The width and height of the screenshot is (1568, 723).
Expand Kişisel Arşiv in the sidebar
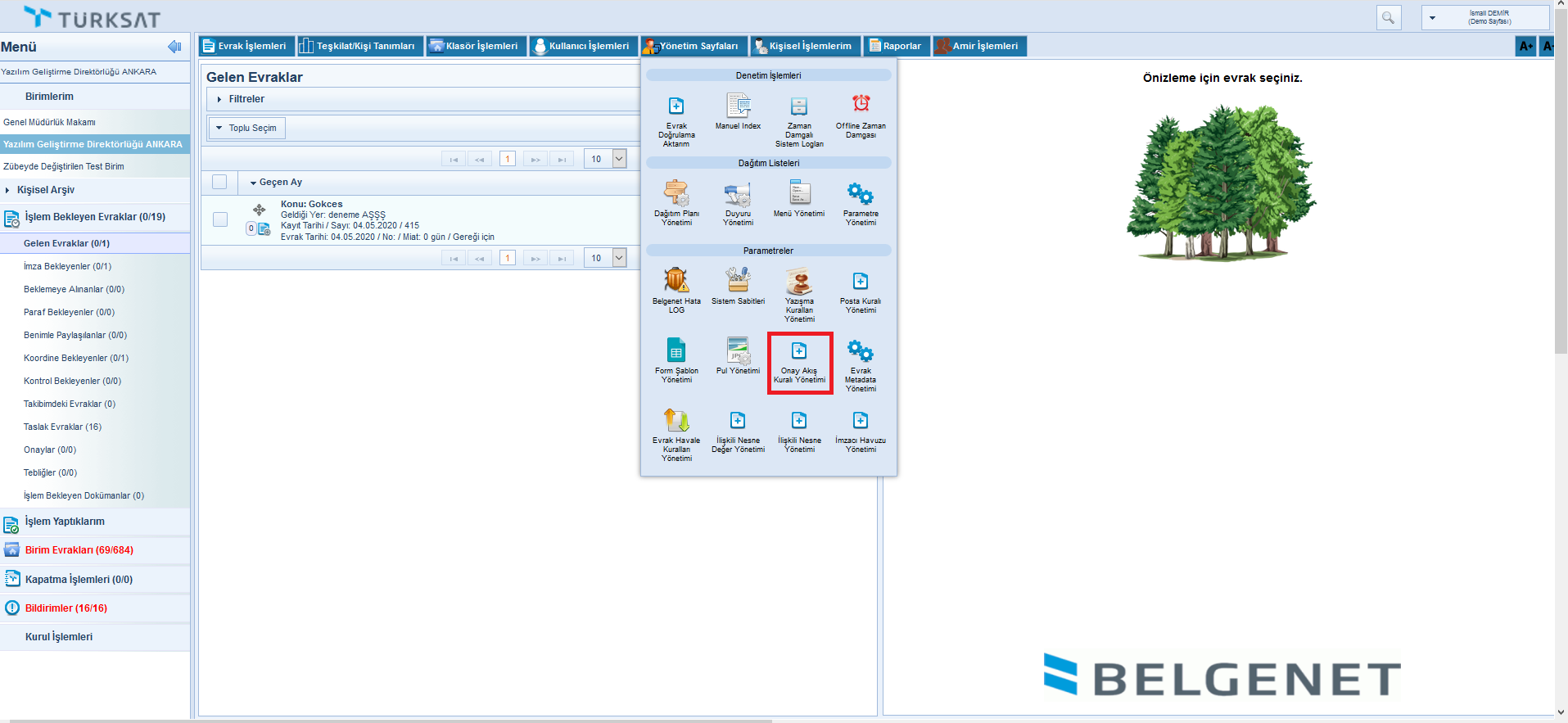pos(45,190)
